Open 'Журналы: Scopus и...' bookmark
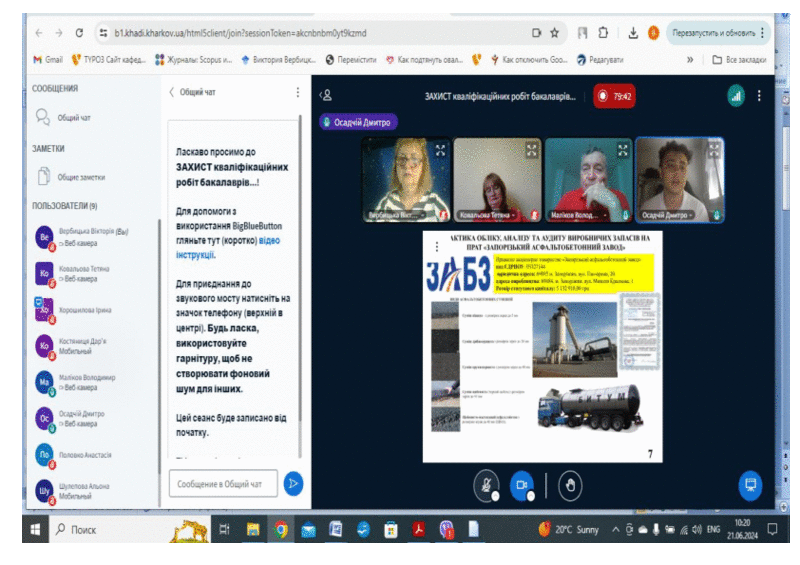The width and height of the screenshot is (800, 565). tap(193, 60)
